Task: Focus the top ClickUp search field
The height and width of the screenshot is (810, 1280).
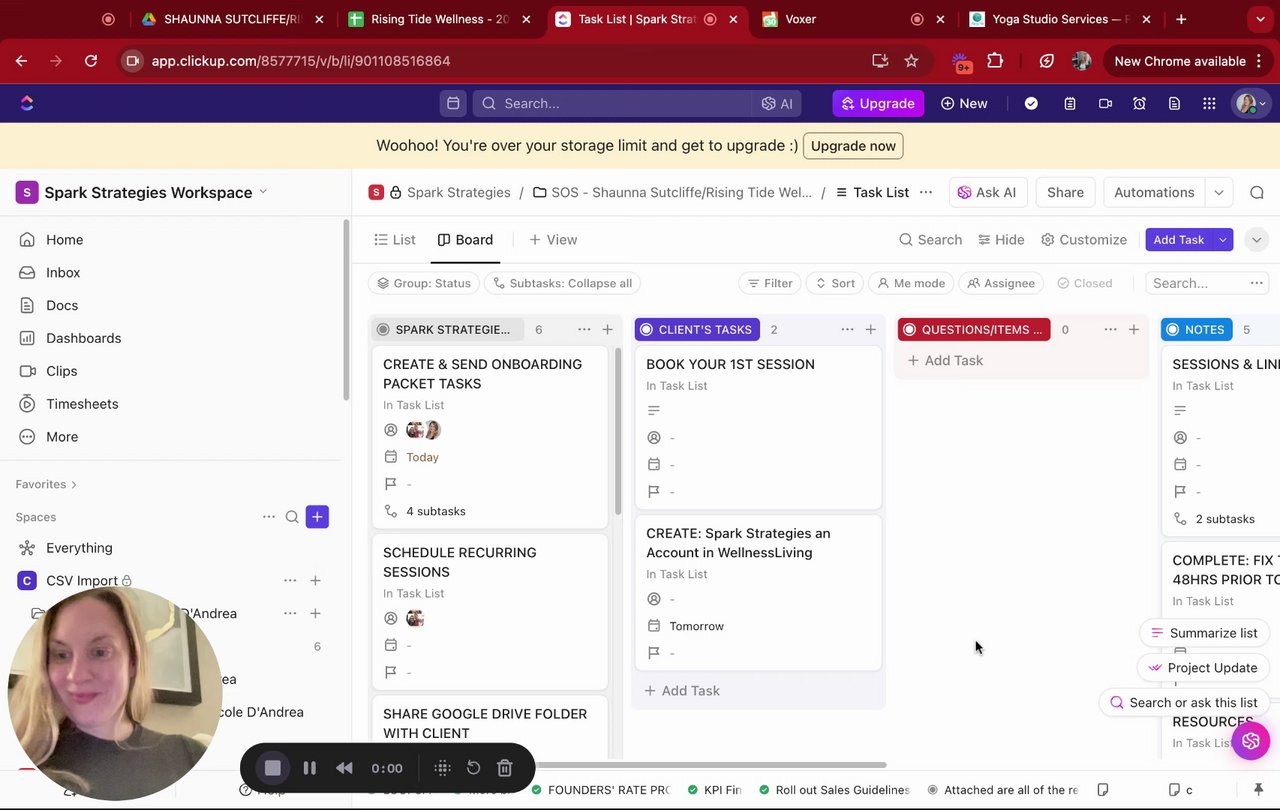Action: pos(612,103)
